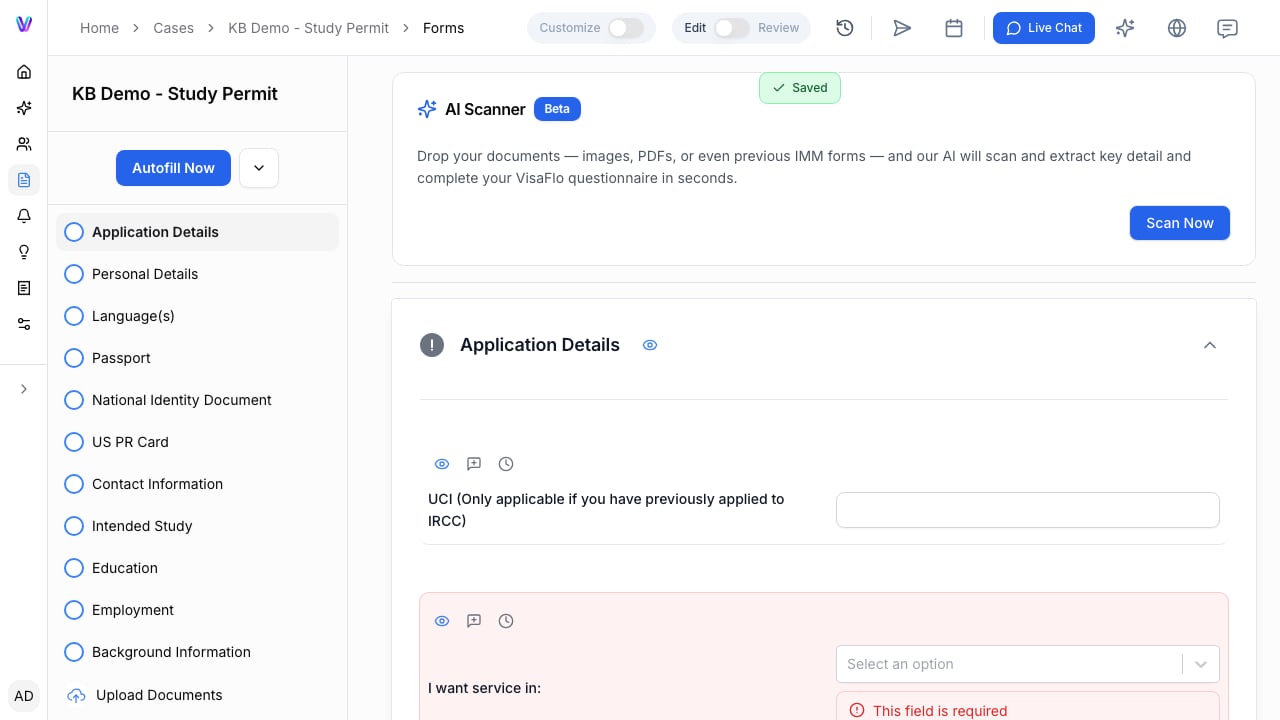
Task: Select US PR Card section
Action: point(198,442)
